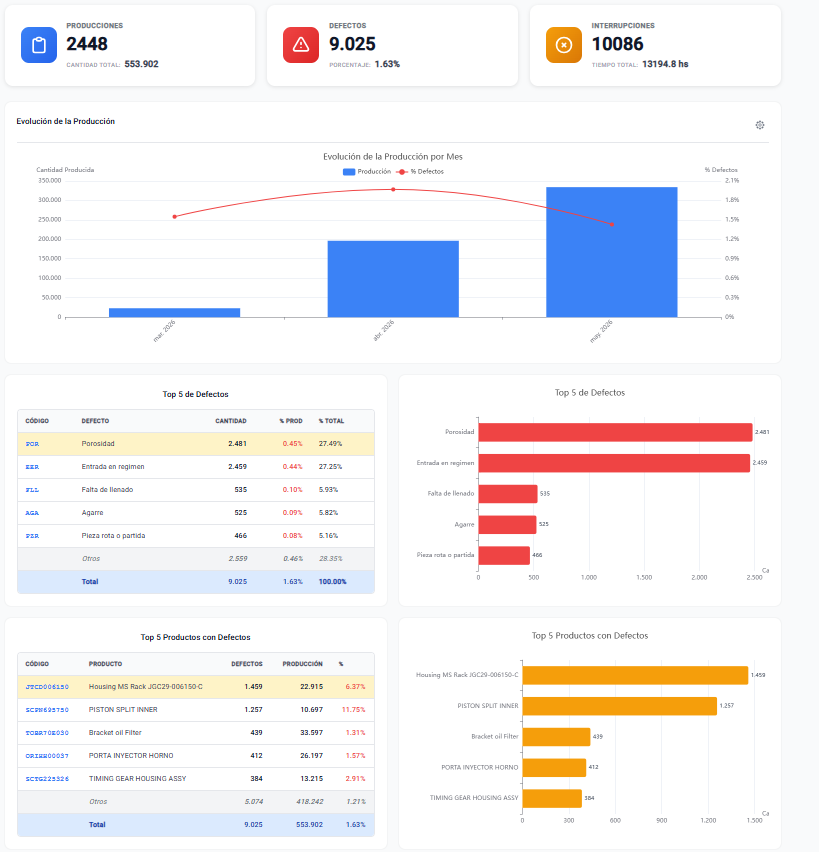Click Porcentaje value 1.63% in Defectos card
Viewport: 819px width, 852px height.
(387, 64)
